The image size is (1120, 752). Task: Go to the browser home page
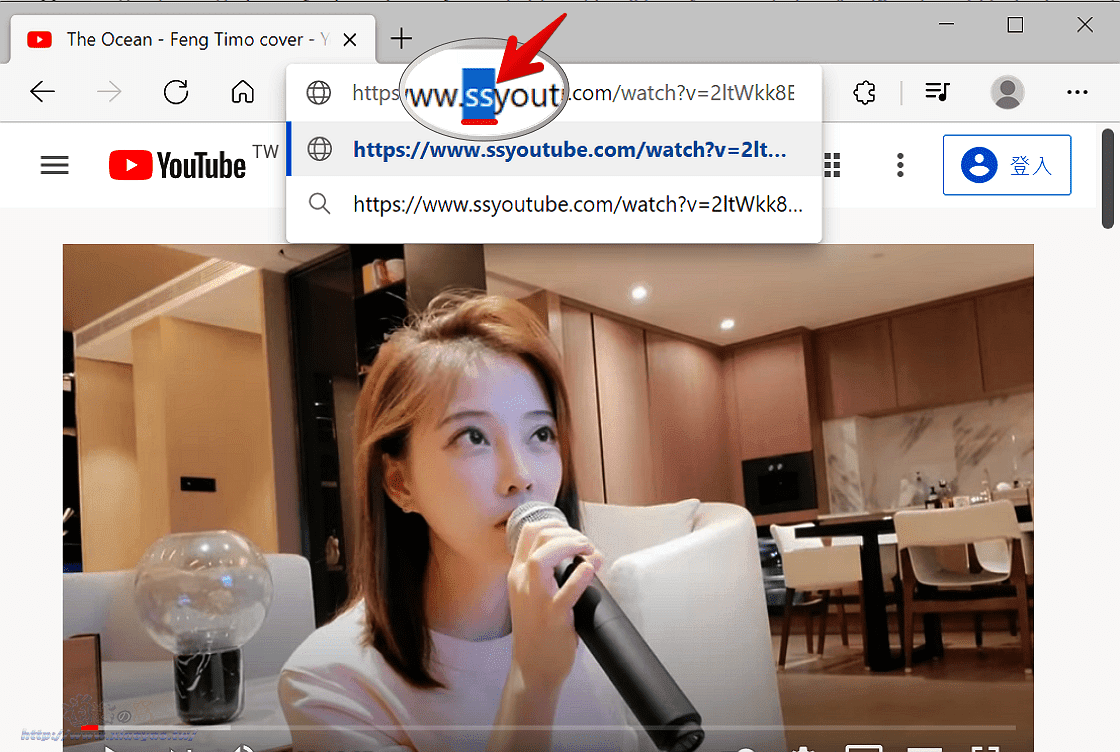point(242,92)
